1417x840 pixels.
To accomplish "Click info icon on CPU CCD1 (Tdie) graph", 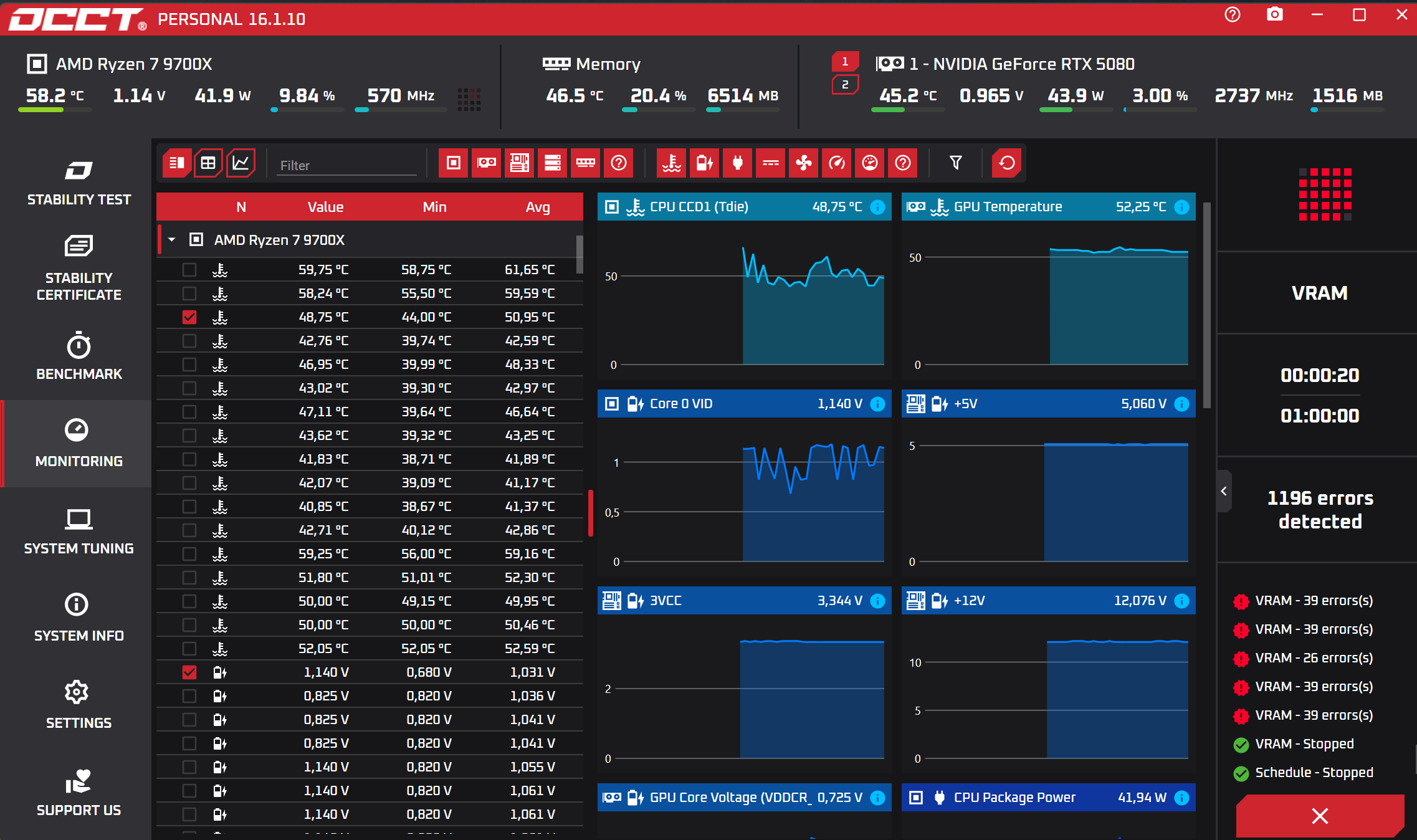I will click(877, 207).
